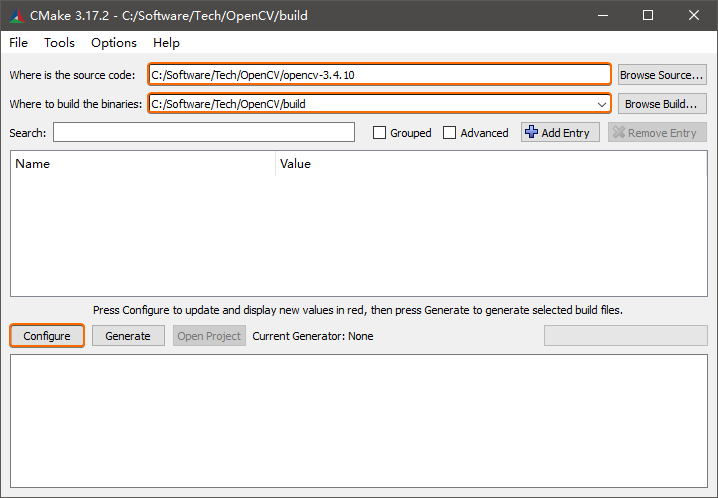Click the source code path field
The height and width of the screenshot is (498, 718).
pos(379,75)
